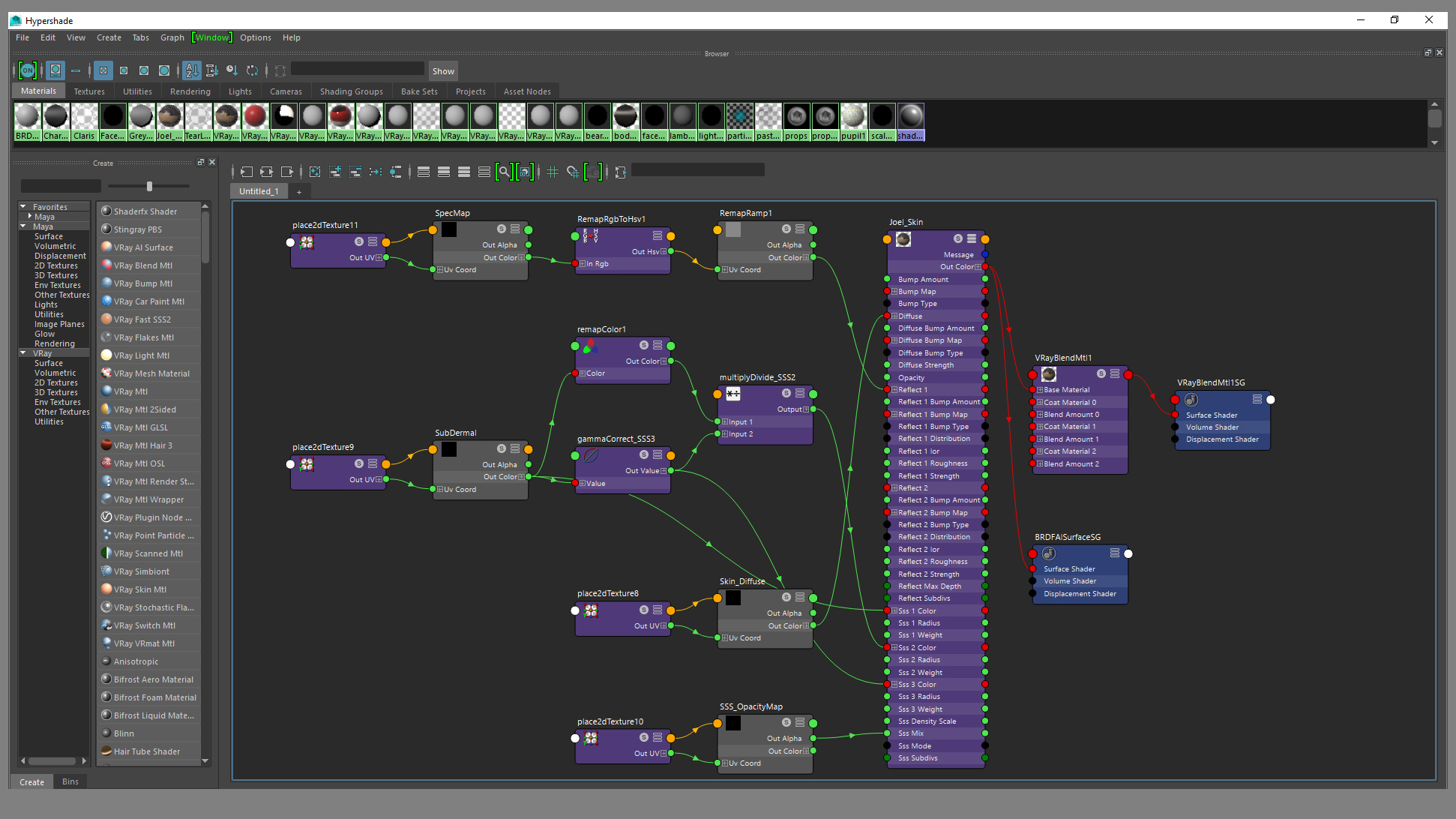The height and width of the screenshot is (819, 1456).
Task: Graph materials on selected objects
Action: 396,172
